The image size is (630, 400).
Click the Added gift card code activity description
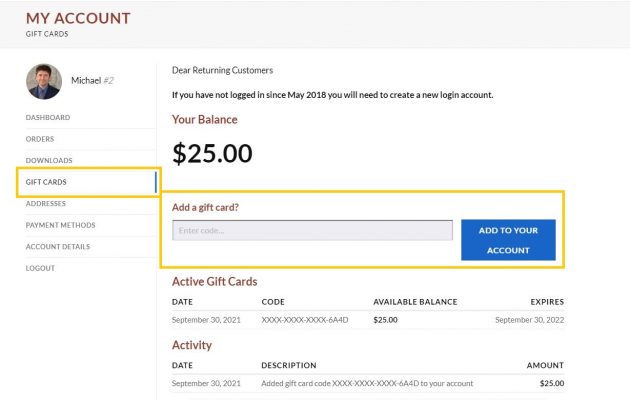click(367, 384)
